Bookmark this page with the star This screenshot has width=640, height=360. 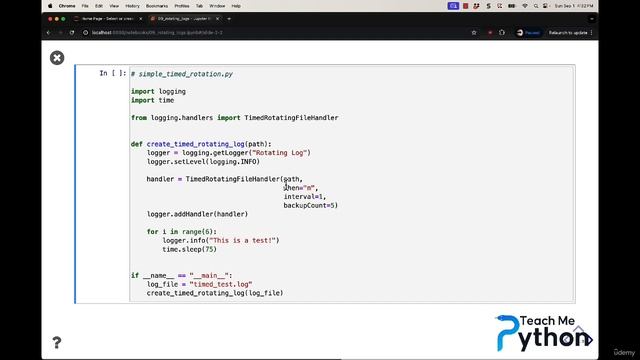point(474,33)
